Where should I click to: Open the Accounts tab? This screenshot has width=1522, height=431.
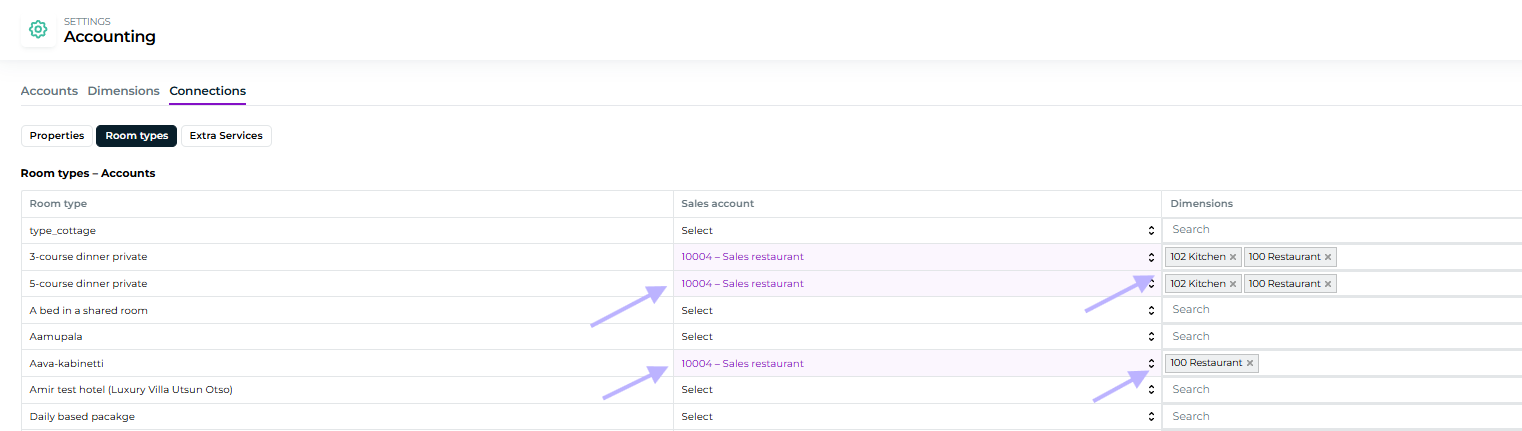49,91
